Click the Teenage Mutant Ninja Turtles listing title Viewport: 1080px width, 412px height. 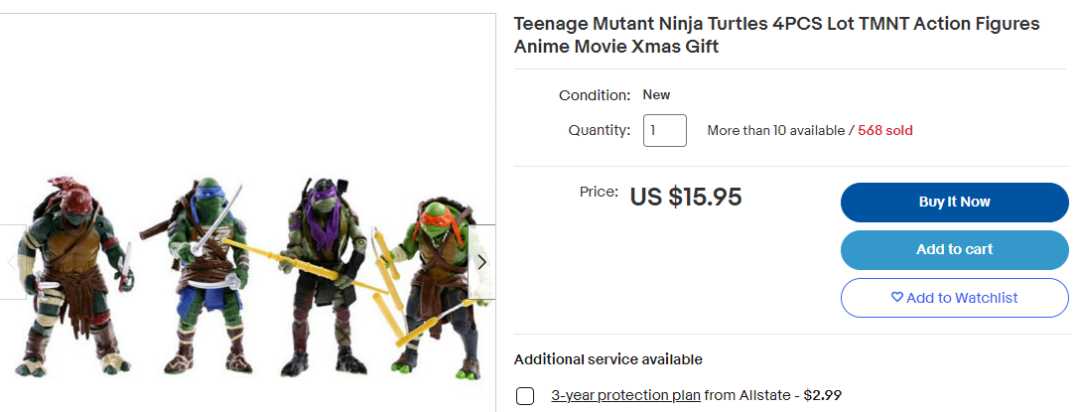(x=776, y=35)
